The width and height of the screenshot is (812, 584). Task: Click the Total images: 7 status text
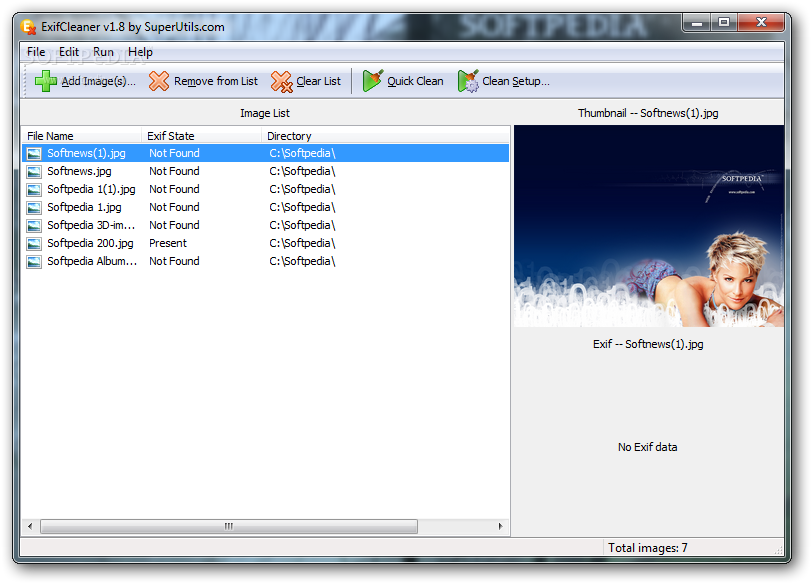648,548
